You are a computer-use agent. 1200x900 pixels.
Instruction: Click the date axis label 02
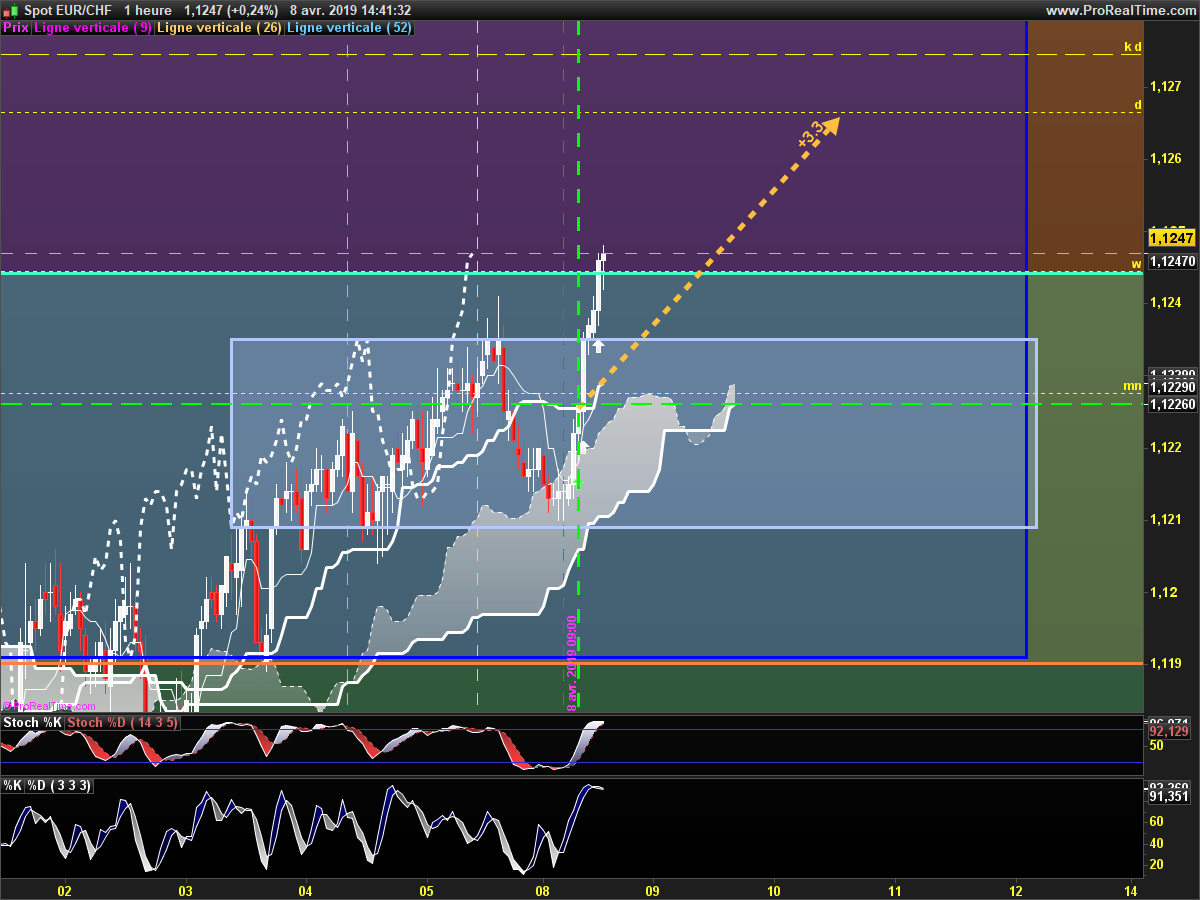click(x=65, y=889)
